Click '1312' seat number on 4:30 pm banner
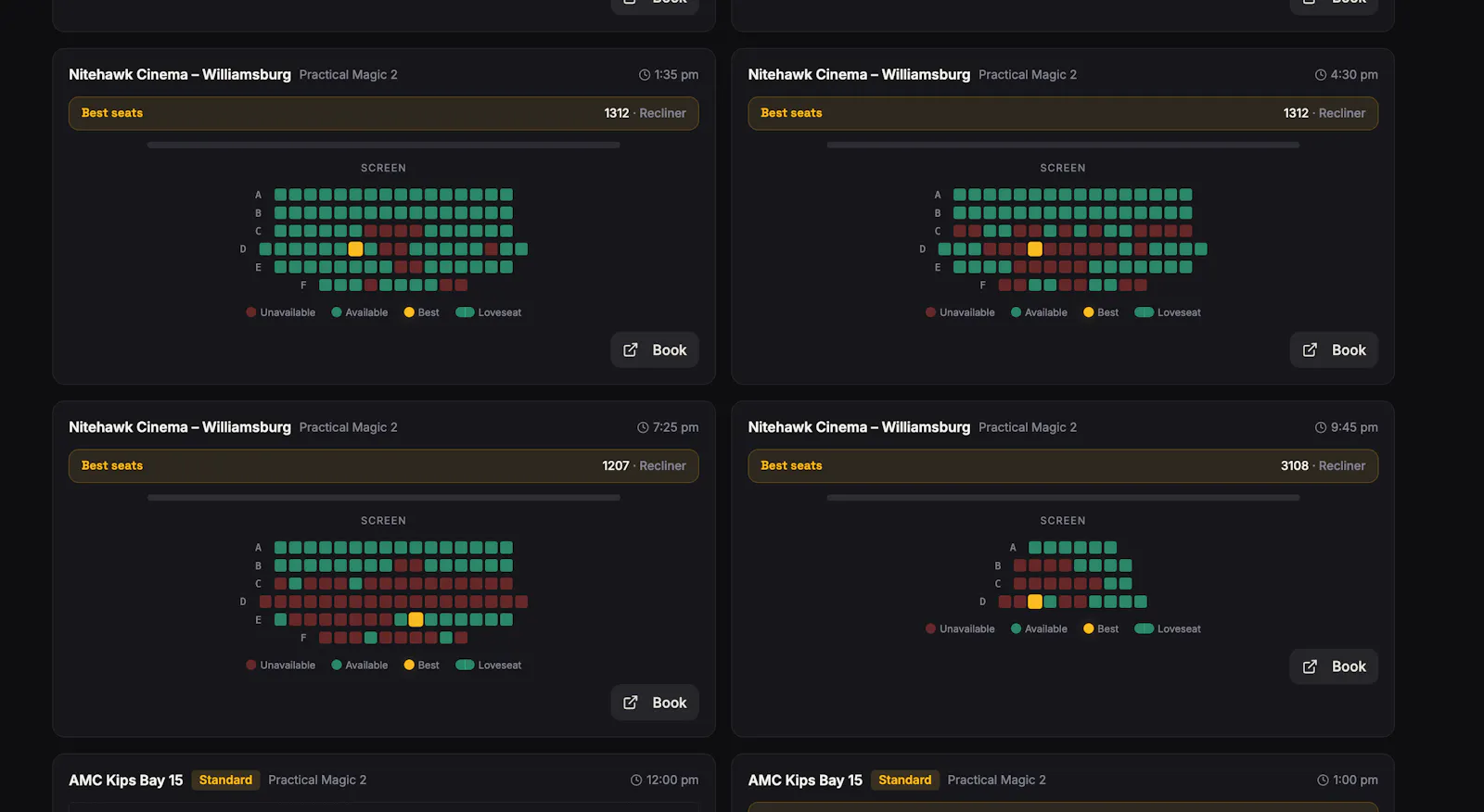Image resolution: width=1484 pixels, height=812 pixels. pos(1296,113)
